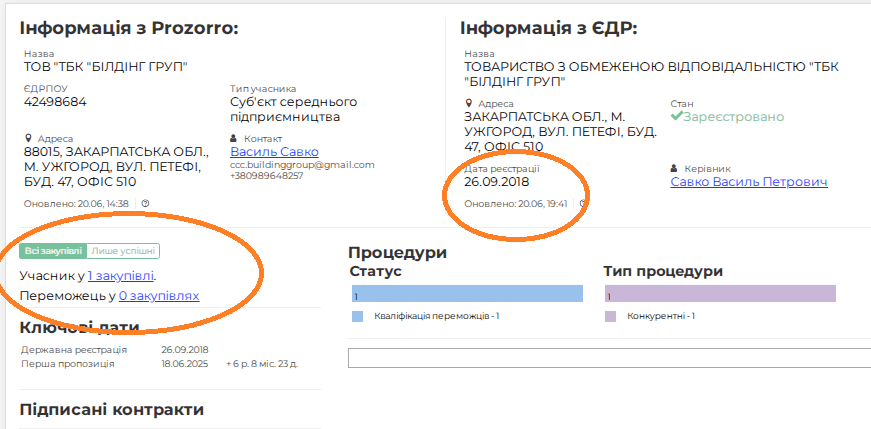Click the person icon beside Контакт label
The image size is (871, 429).
click(235, 138)
